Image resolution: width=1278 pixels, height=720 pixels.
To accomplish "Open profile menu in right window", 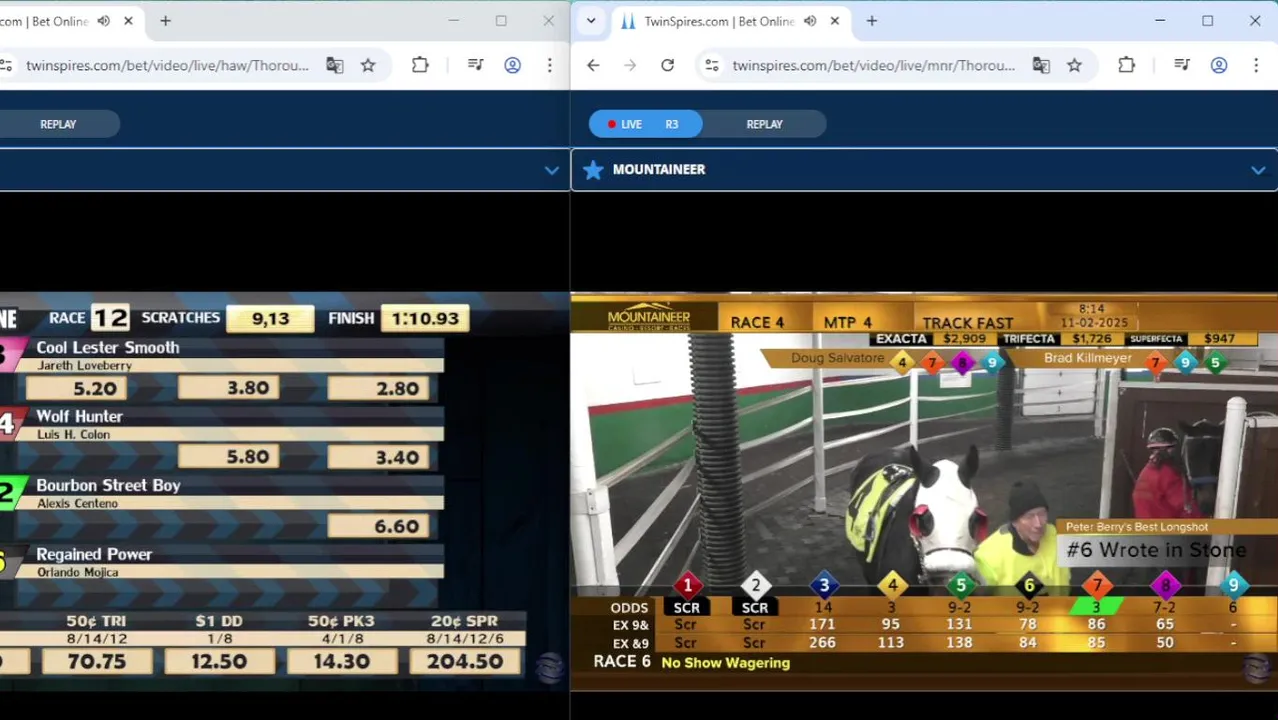I will coord(1218,65).
